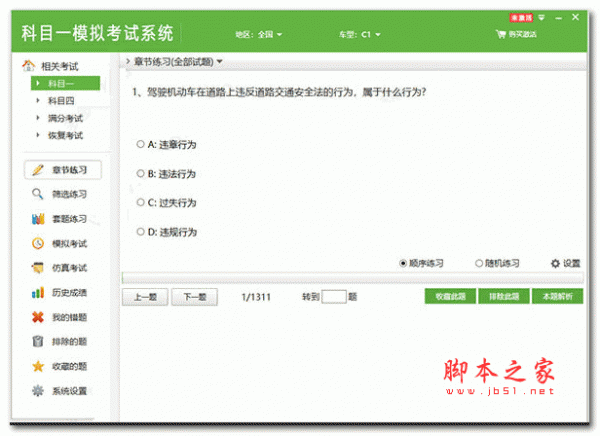Click the magnifier icon for 筛选练习
This screenshot has width=600, height=436.
point(38,194)
